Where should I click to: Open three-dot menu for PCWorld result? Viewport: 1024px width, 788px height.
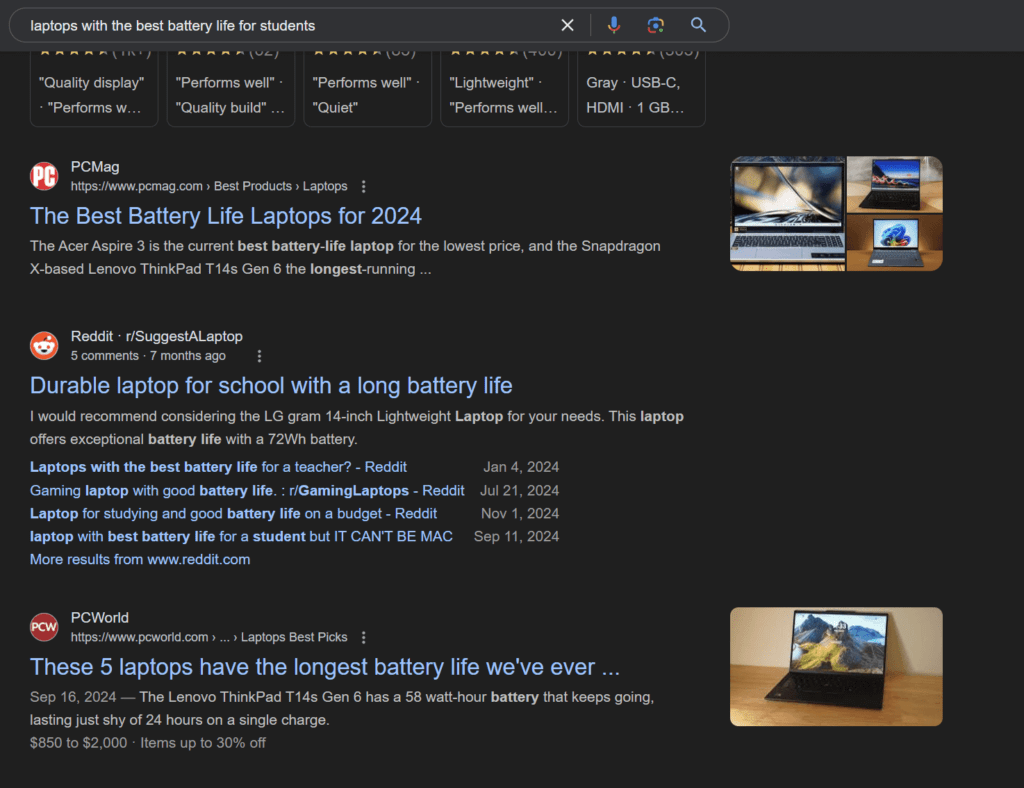(364, 637)
